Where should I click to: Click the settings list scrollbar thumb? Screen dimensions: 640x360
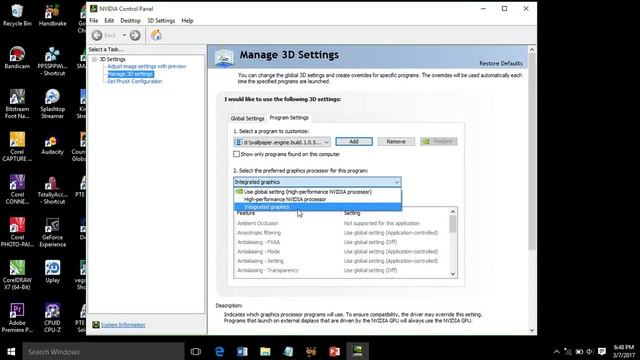coord(453,224)
